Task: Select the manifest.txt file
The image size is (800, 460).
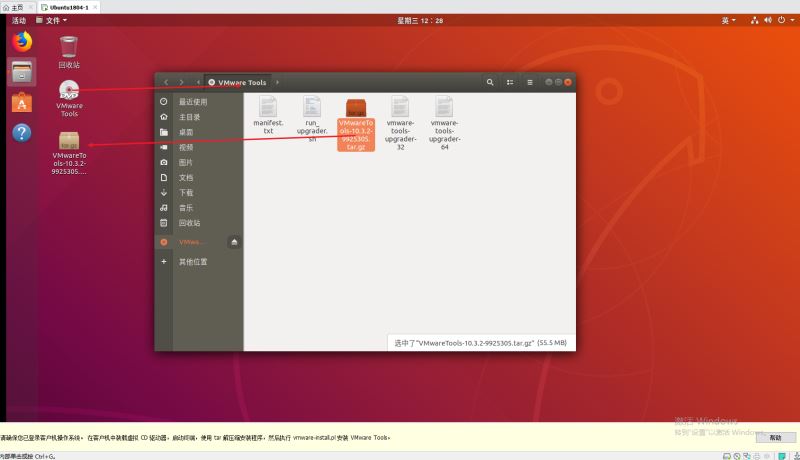Action: pos(268,115)
